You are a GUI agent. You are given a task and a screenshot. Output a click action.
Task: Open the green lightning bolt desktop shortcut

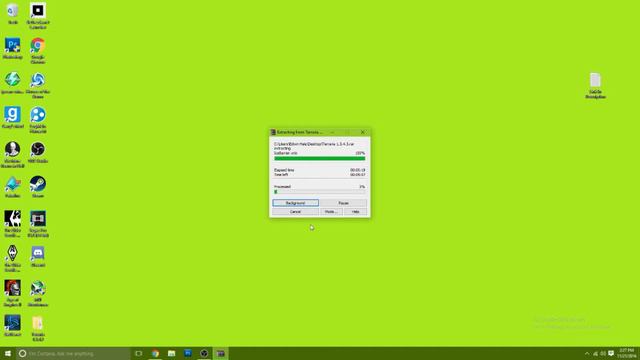tap(13, 83)
